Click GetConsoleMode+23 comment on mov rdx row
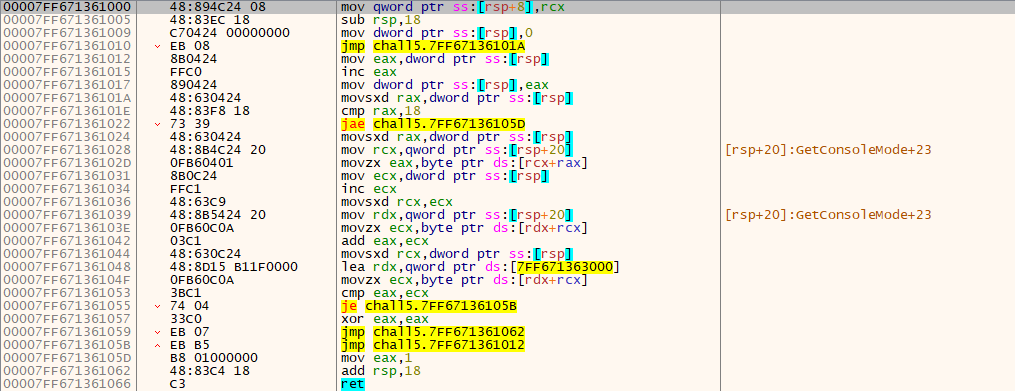The width and height of the screenshot is (1015, 391). [828, 214]
